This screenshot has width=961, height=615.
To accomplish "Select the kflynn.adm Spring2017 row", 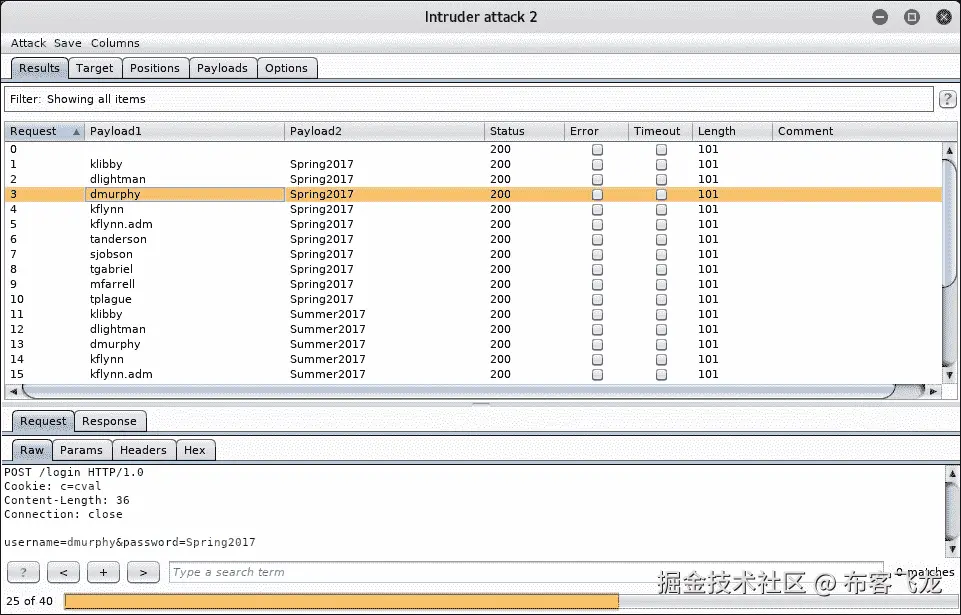I will [473, 224].
